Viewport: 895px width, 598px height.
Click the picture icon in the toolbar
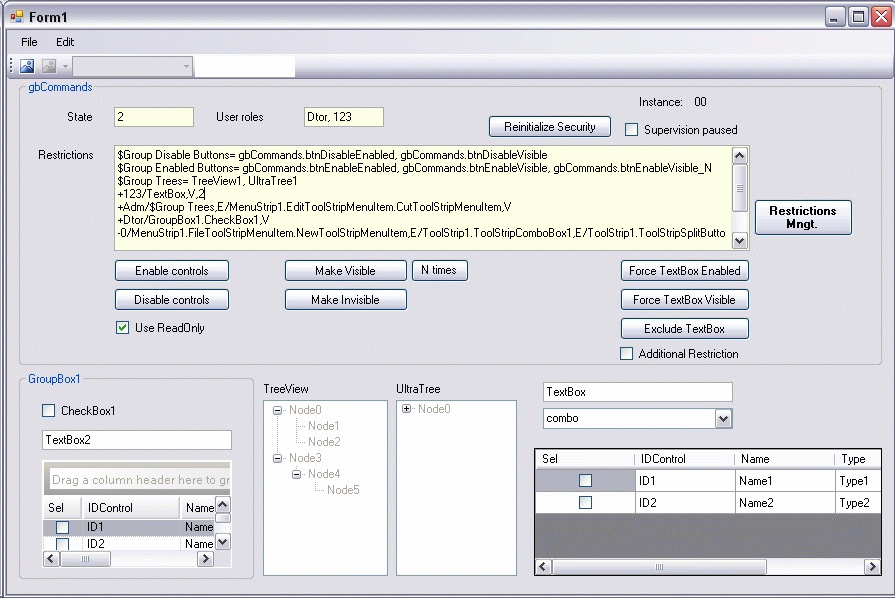click(x=27, y=66)
